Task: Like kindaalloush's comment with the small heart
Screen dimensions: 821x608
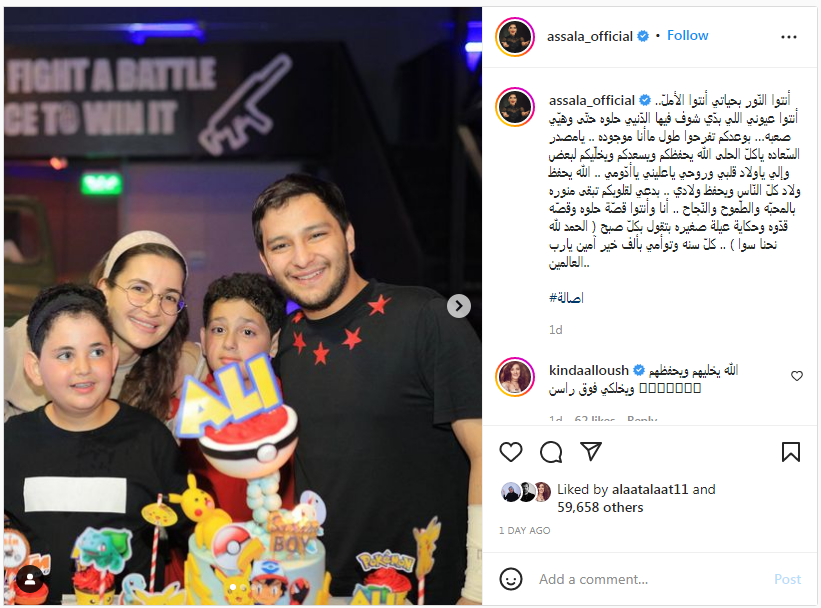Action: (796, 375)
